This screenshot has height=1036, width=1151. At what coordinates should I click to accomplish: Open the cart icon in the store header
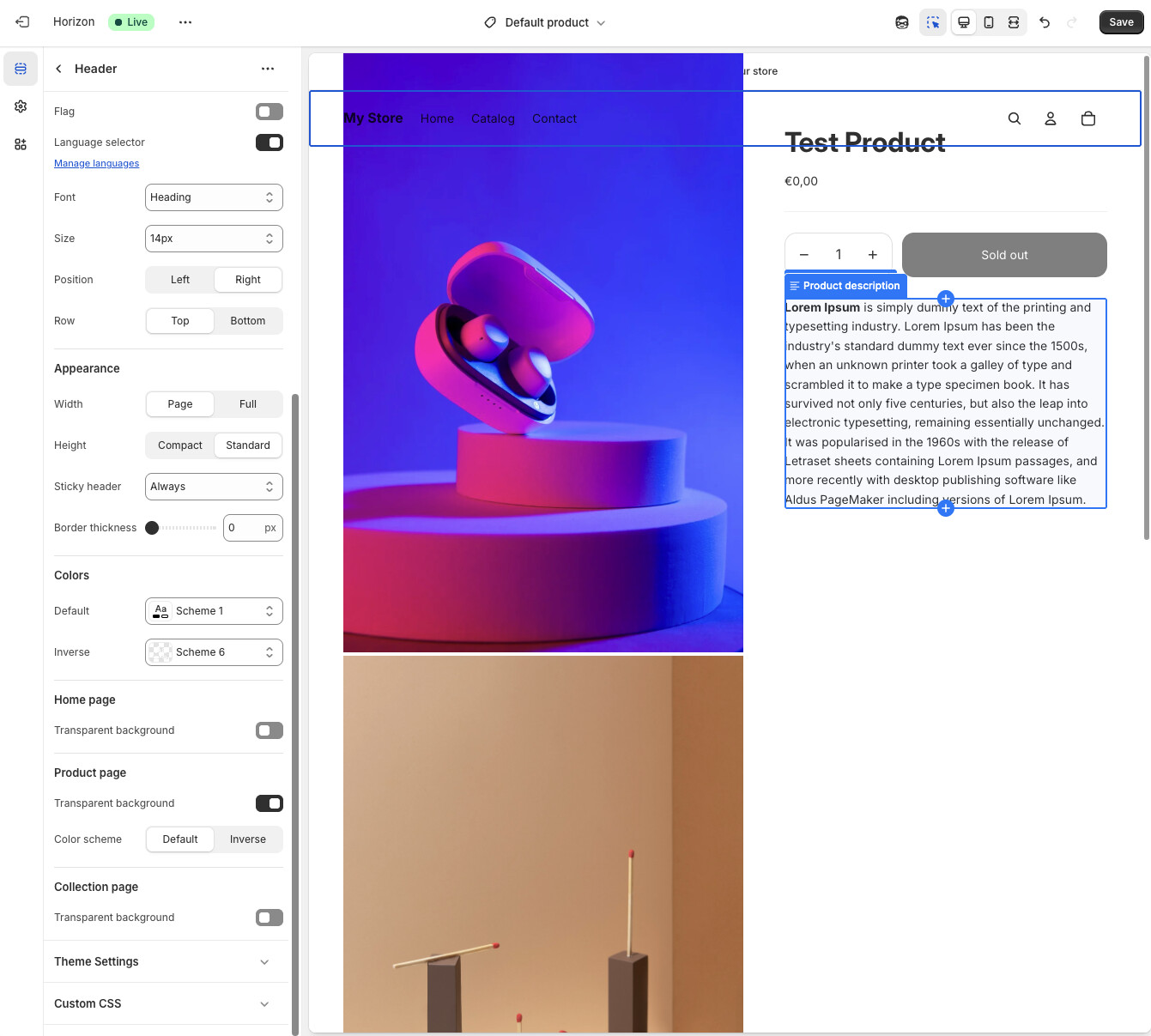pos(1088,118)
